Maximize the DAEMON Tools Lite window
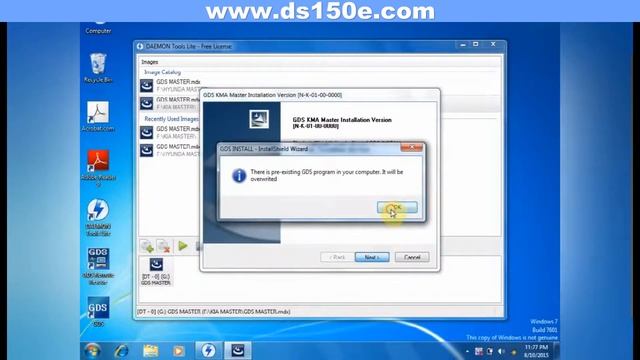Viewport: 640px width, 360px height. (476, 44)
